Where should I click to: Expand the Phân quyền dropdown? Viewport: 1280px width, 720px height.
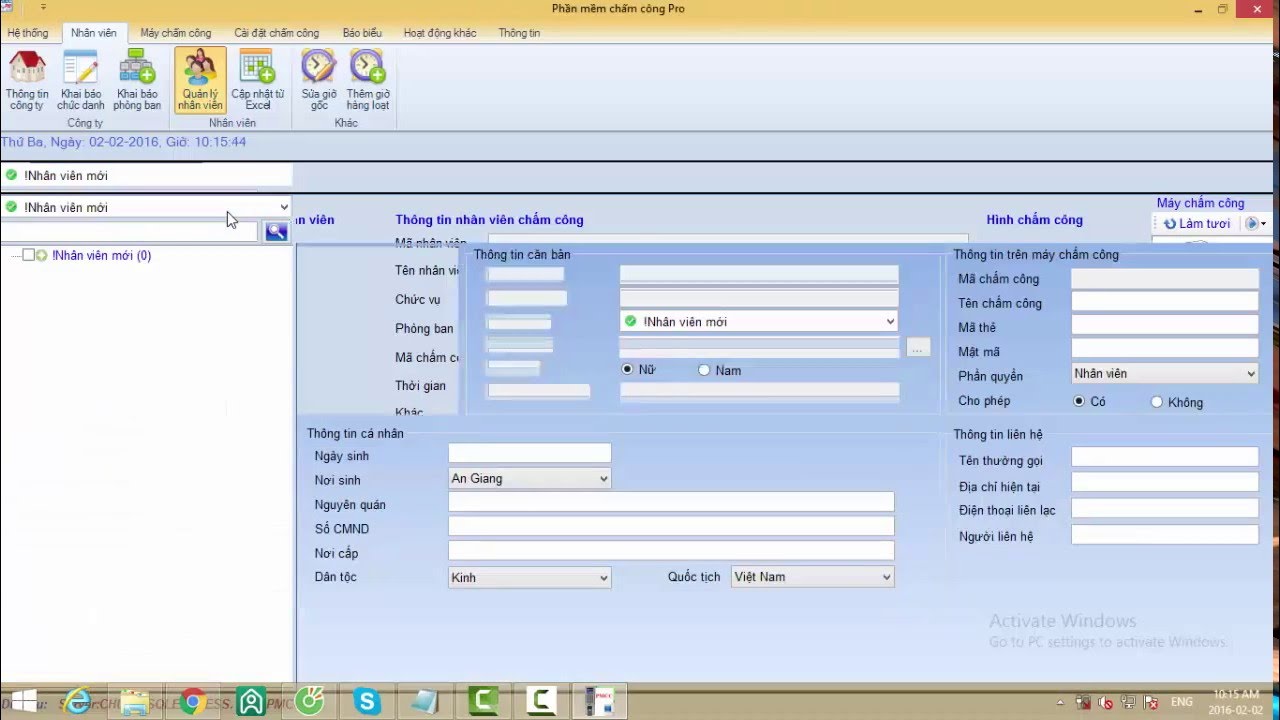(1164, 374)
